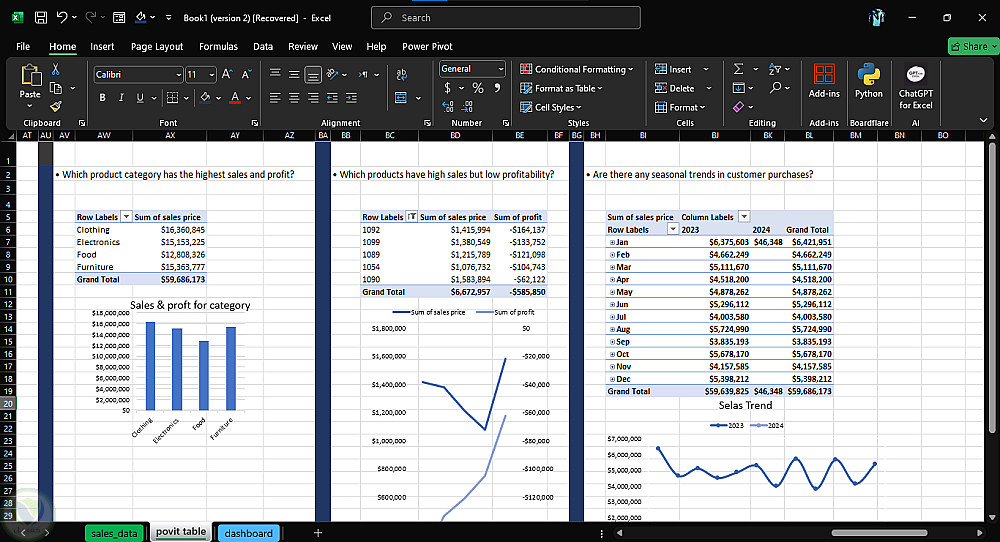Open the General number format dropdown
Image resolution: width=1000 pixels, height=542 pixels.
500,69
